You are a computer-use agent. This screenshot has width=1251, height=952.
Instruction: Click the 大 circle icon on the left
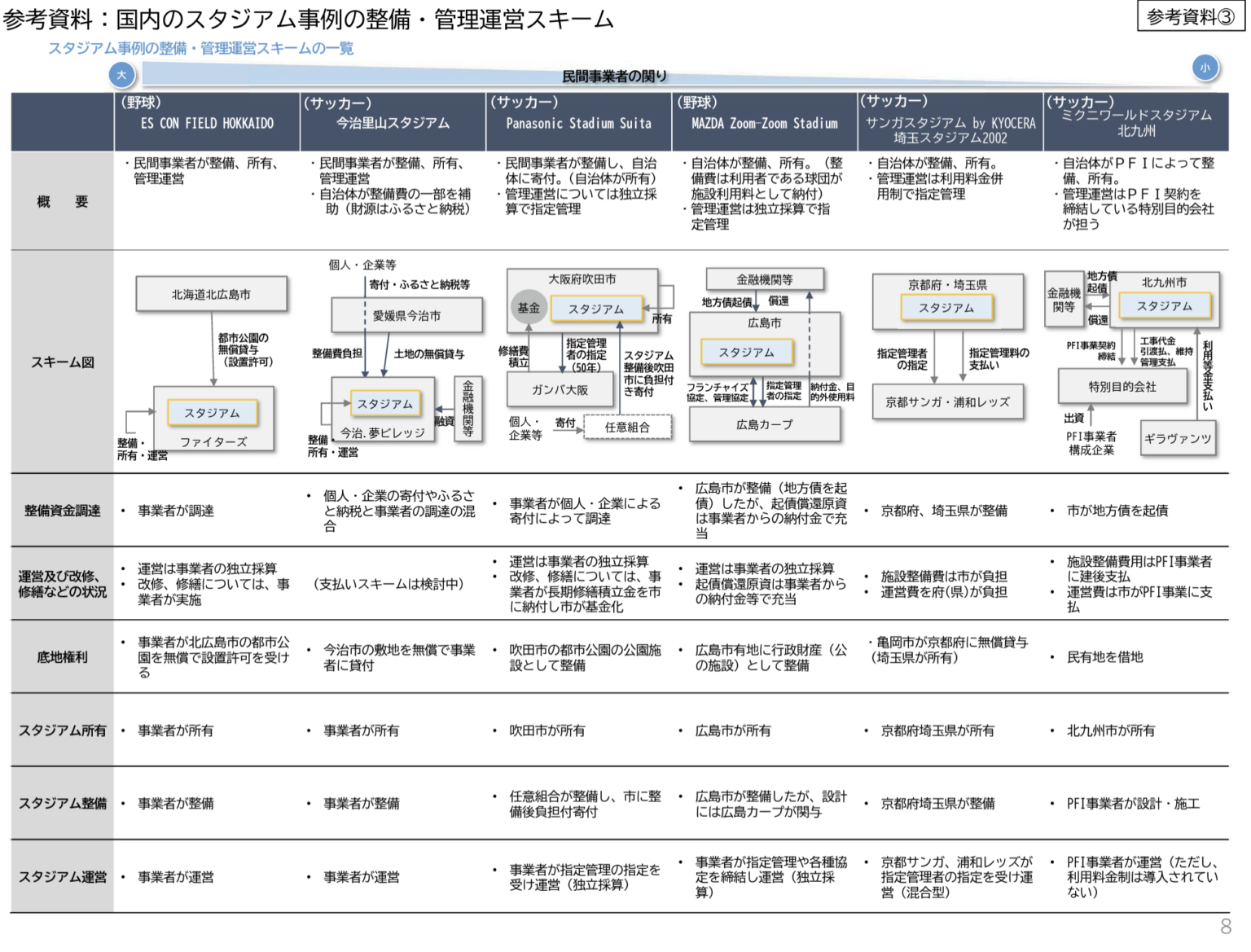coord(122,74)
